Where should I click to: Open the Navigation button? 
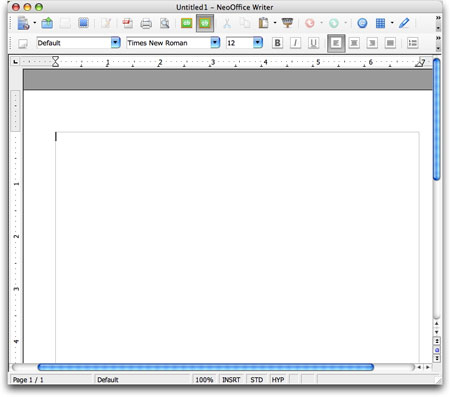point(437,350)
